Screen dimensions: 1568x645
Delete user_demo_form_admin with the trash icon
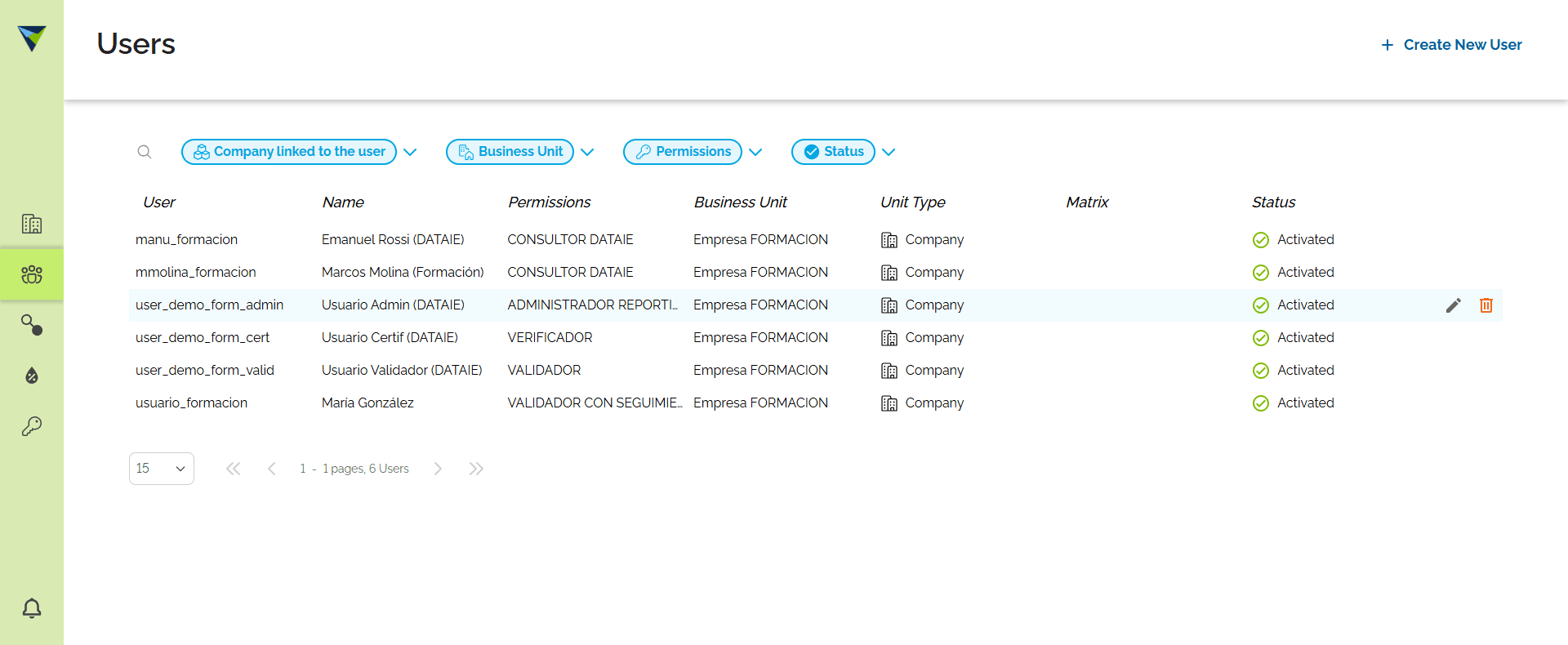click(1486, 305)
